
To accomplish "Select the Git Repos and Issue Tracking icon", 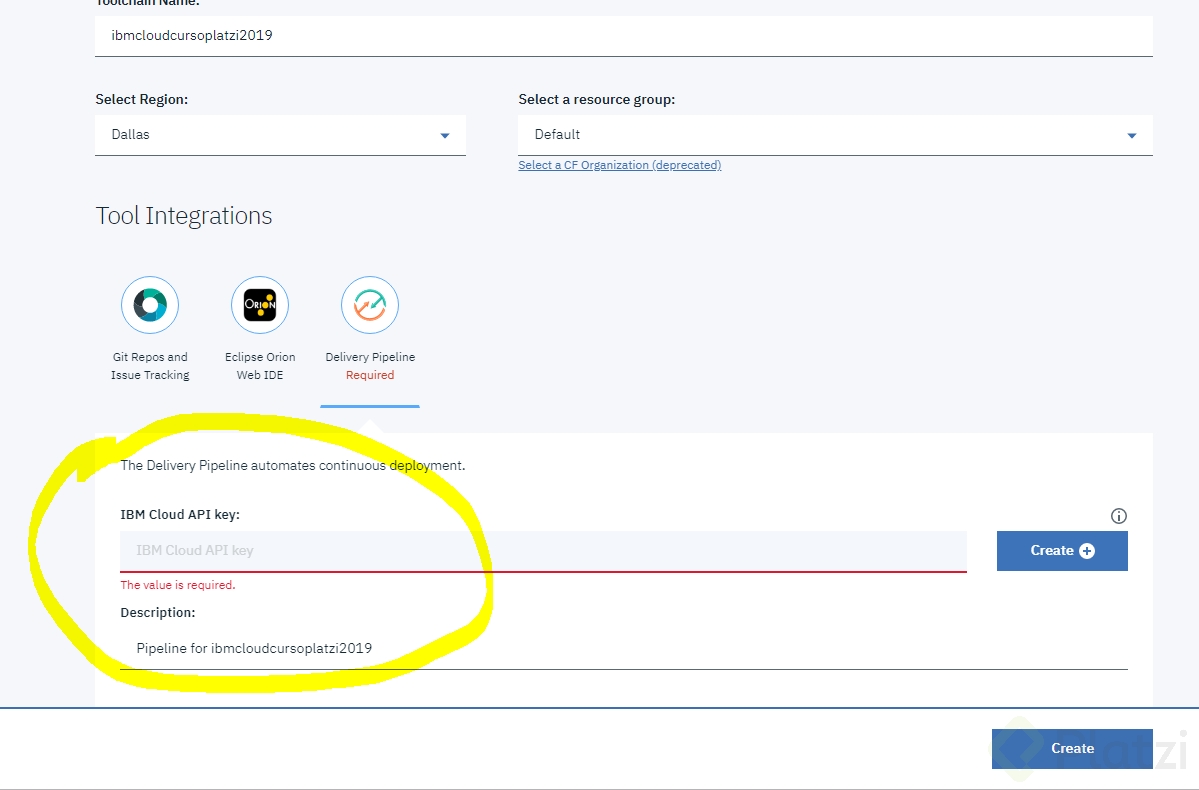I will point(150,305).
